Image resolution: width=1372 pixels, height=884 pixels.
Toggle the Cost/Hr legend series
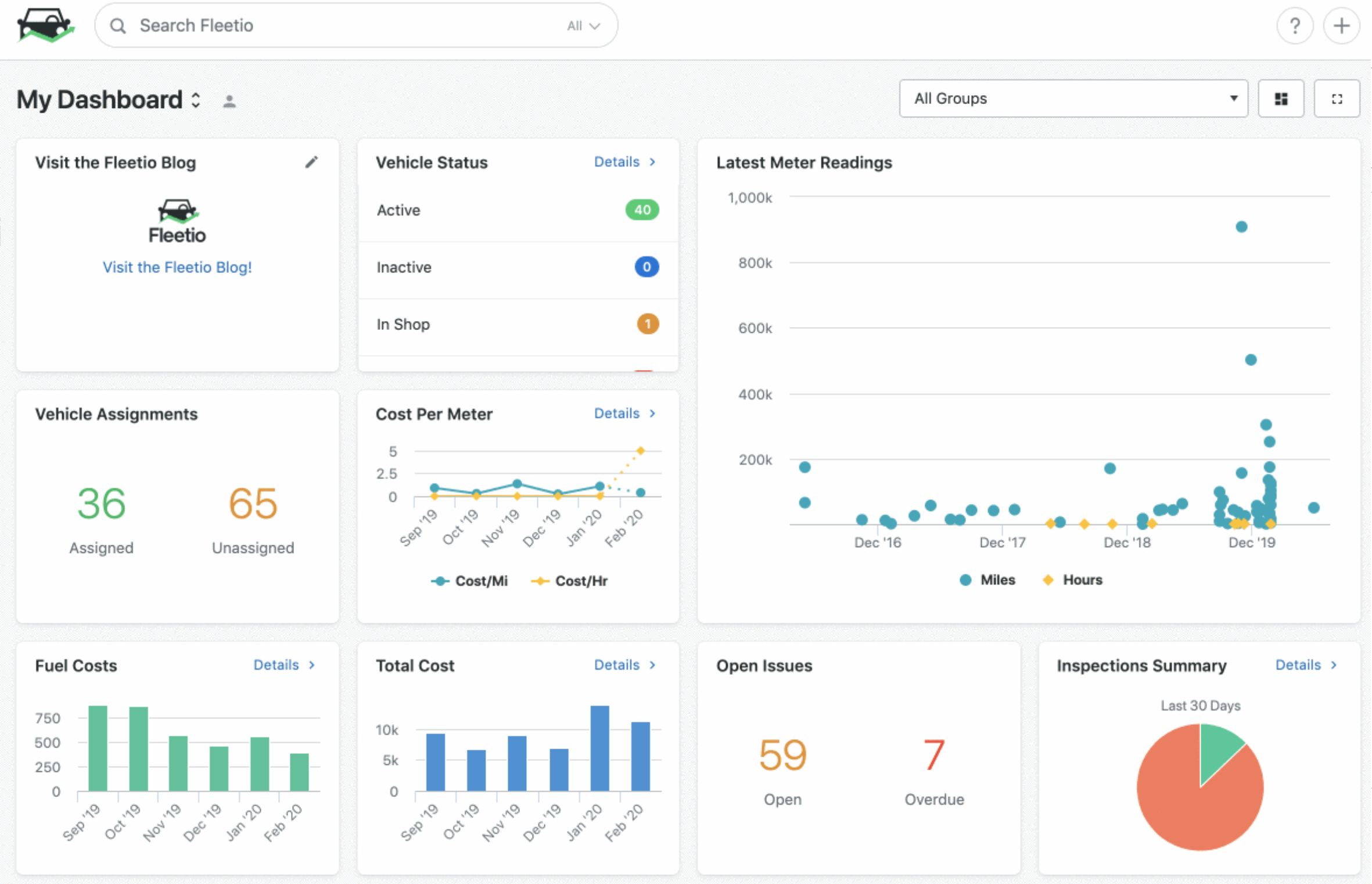point(569,581)
